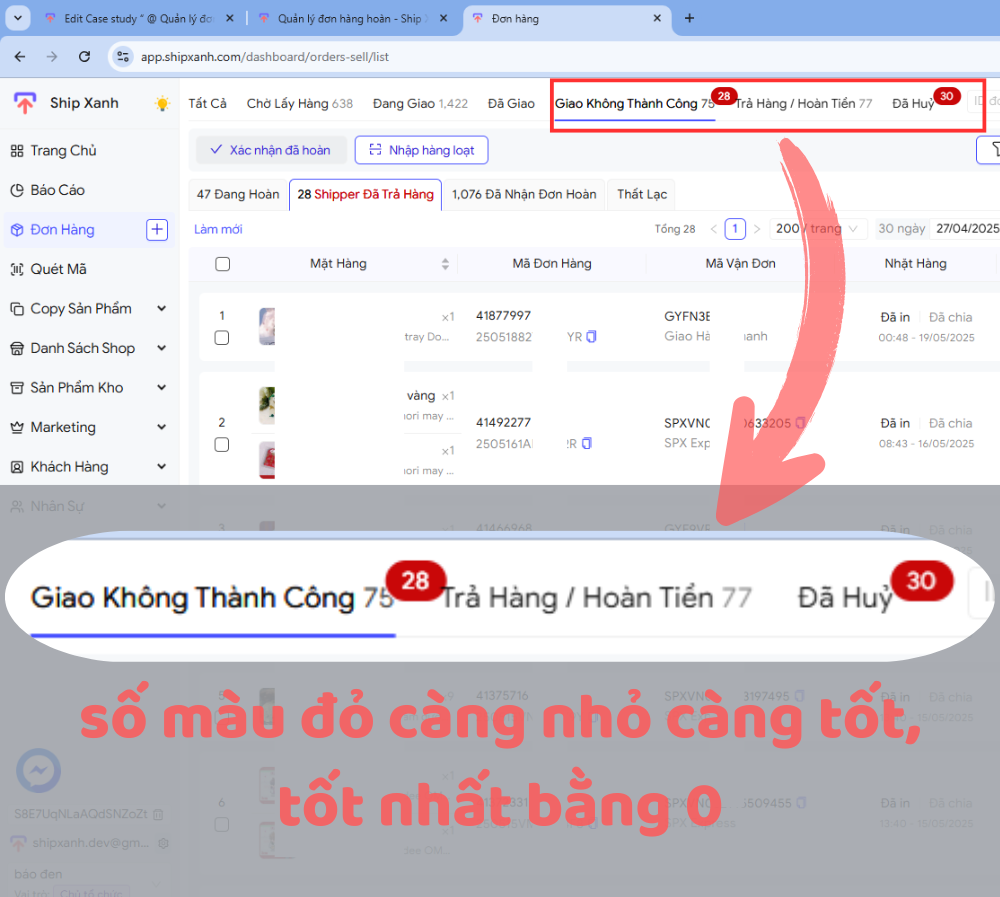The height and width of the screenshot is (897, 1000).
Task: Click the Quét Mã scan icon
Action: point(17,269)
